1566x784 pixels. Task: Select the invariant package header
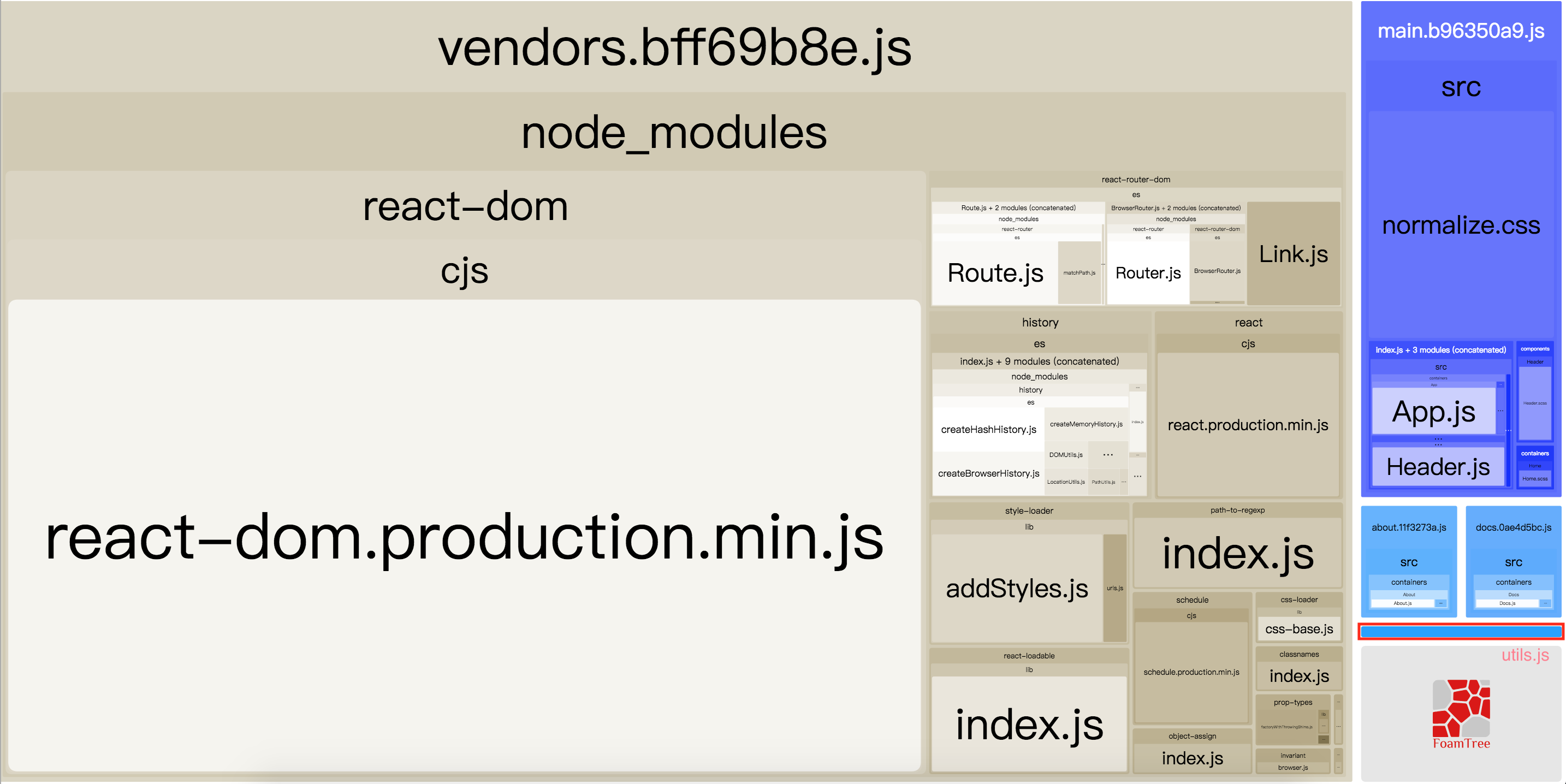[1292, 756]
